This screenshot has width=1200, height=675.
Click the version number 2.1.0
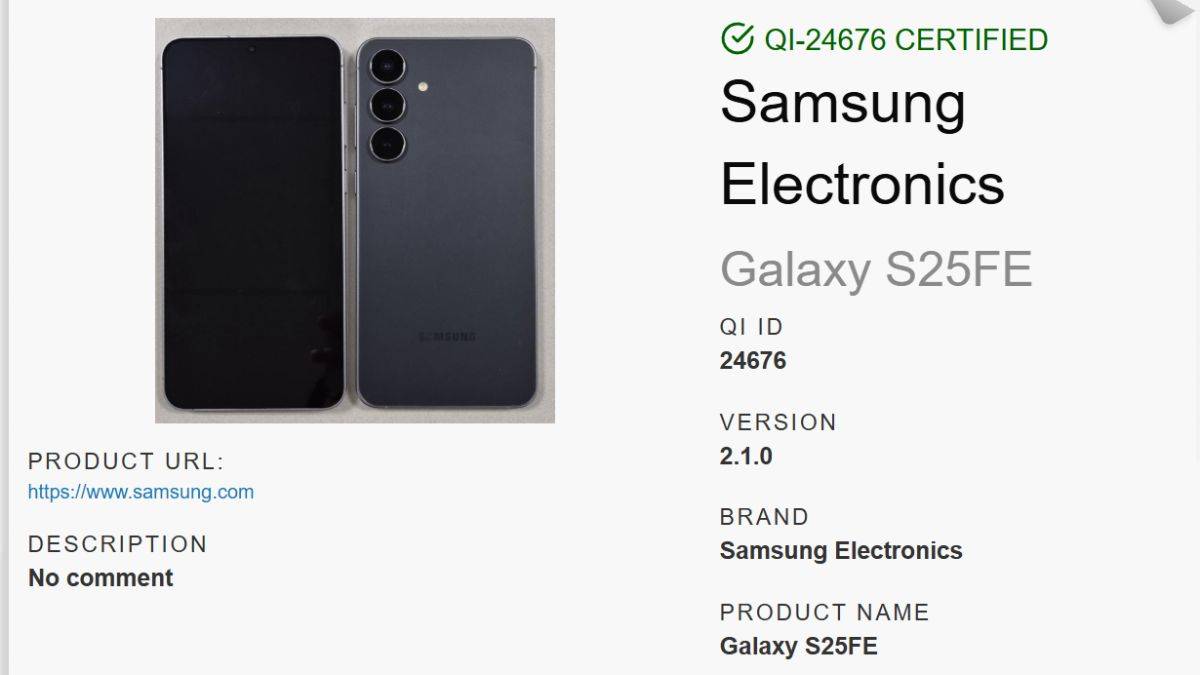click(x=746, y=456)
